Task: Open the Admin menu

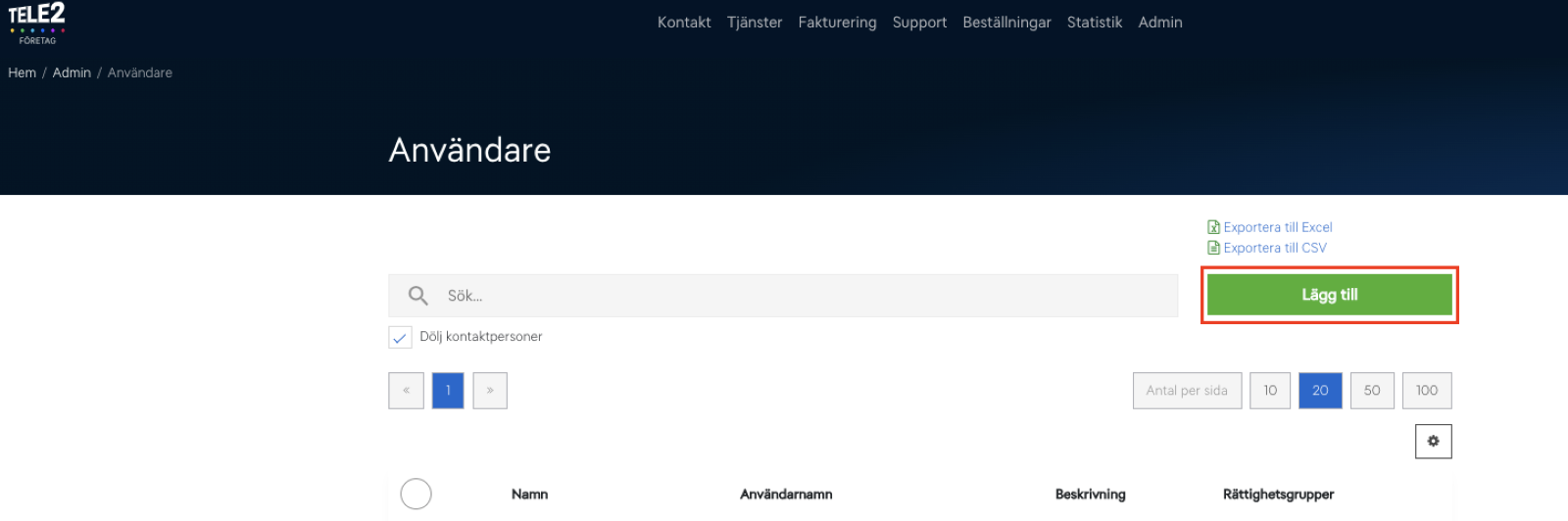Action: click(1160, 23)
